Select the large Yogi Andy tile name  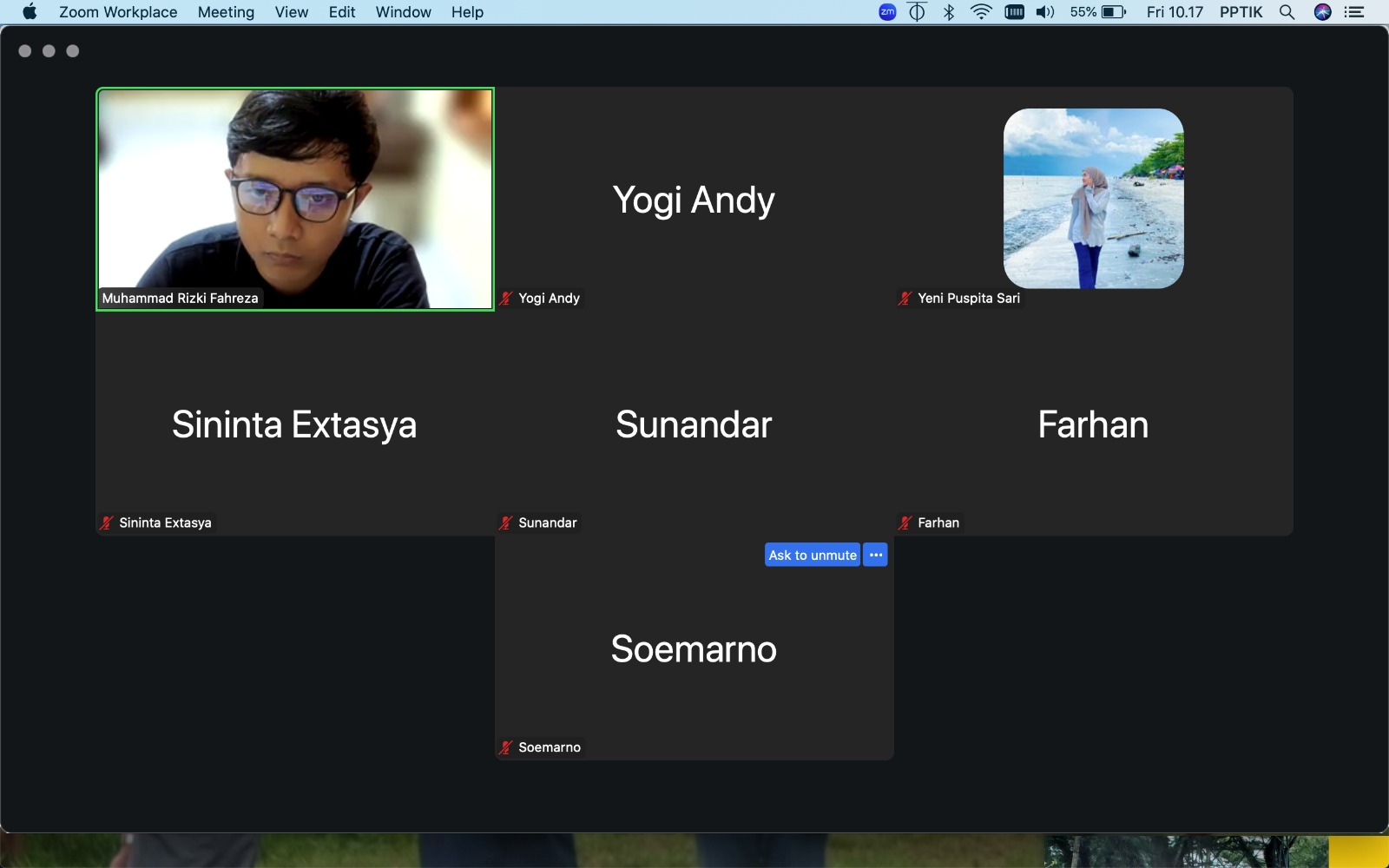(694, 201)
